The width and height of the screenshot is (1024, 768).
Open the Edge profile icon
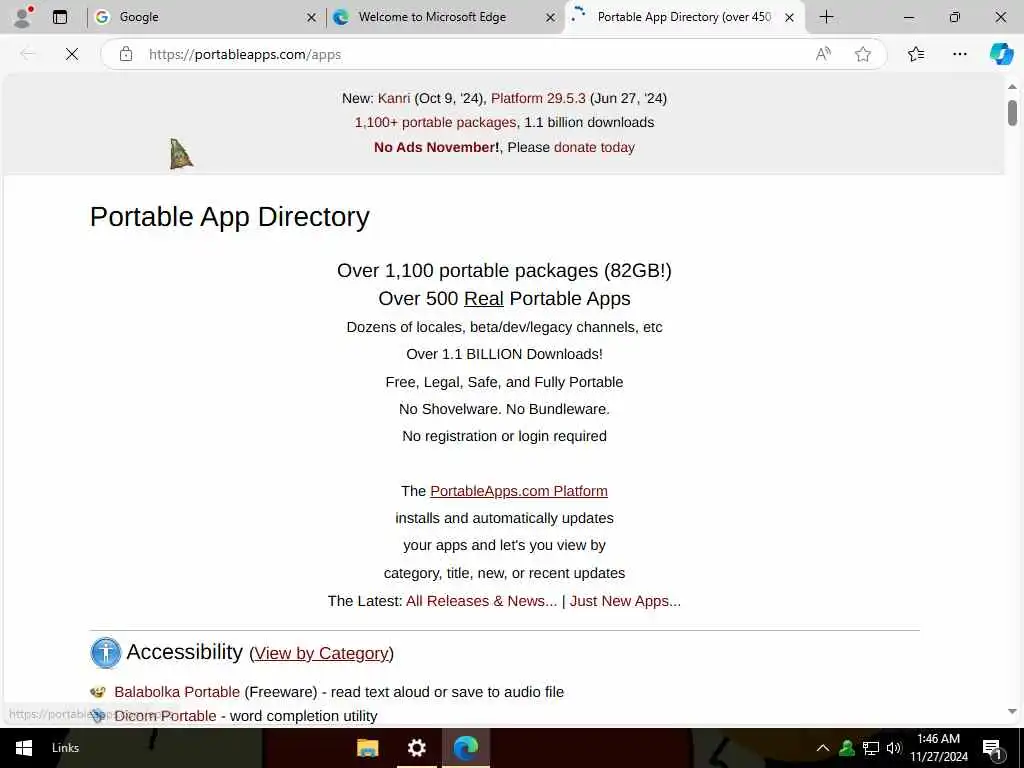(x=23, y=17)
